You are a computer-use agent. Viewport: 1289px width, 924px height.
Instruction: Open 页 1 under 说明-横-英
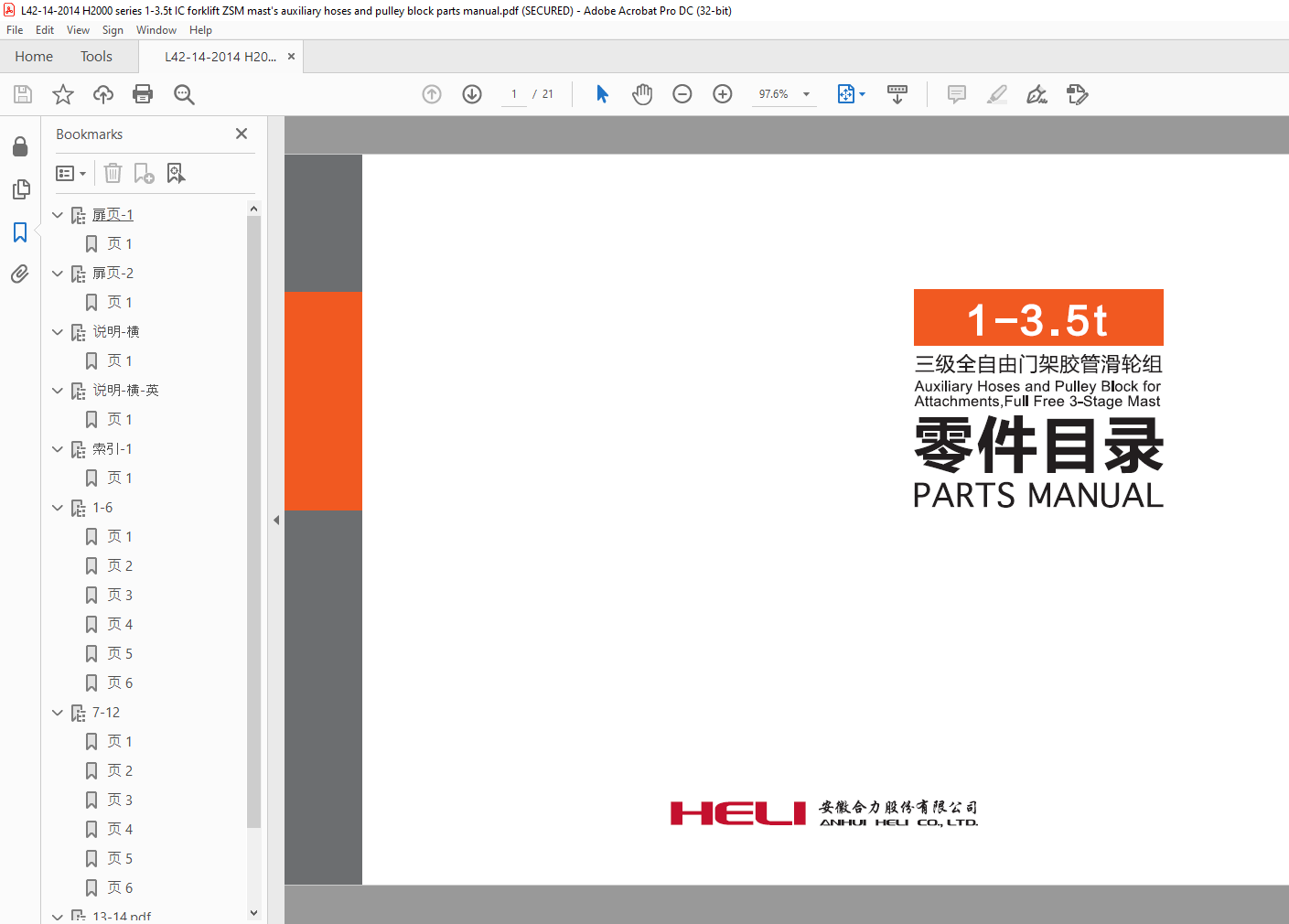120,420
